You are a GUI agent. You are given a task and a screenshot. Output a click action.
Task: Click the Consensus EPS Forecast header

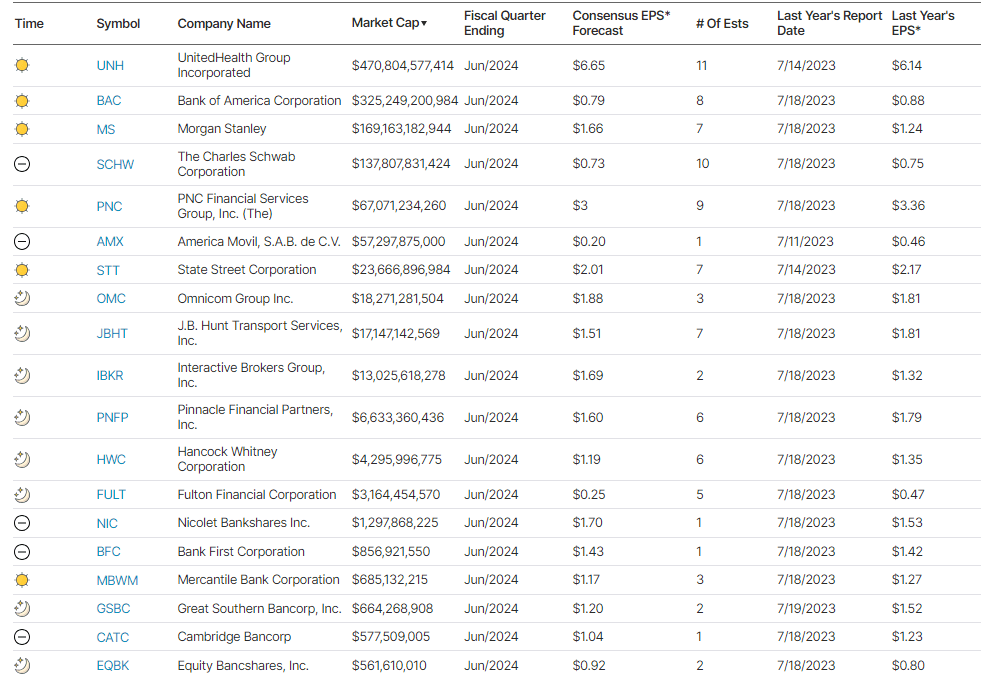coord(620,23)
